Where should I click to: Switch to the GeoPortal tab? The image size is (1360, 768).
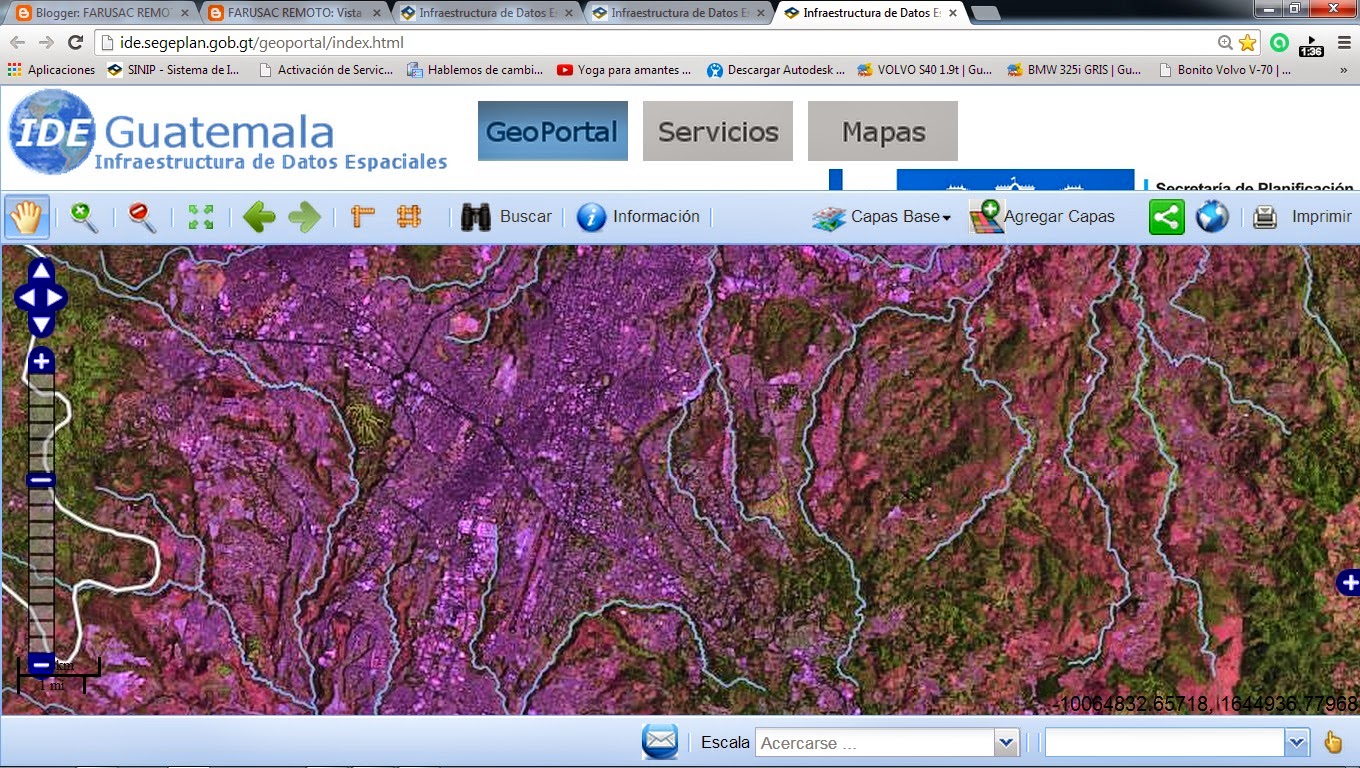coord(552,131)
